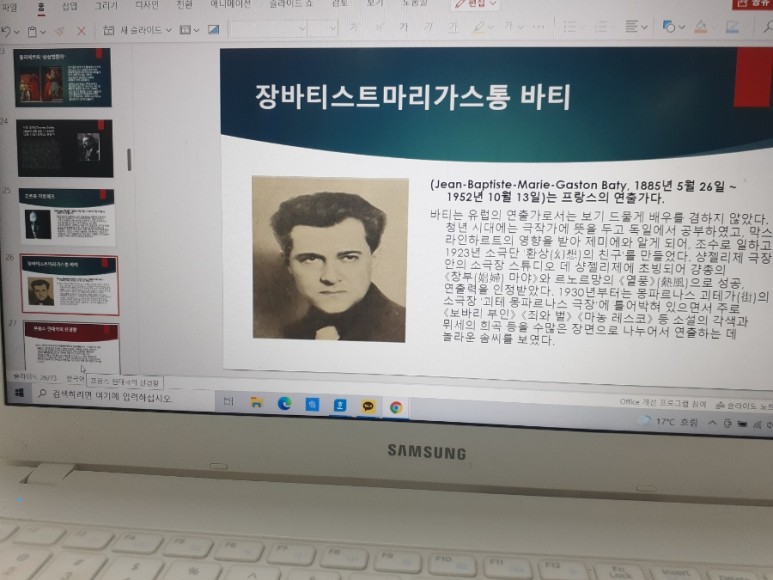The image size is (773, 580).
Task: Open the font size combo box
Action: click(x=323, y=28)
